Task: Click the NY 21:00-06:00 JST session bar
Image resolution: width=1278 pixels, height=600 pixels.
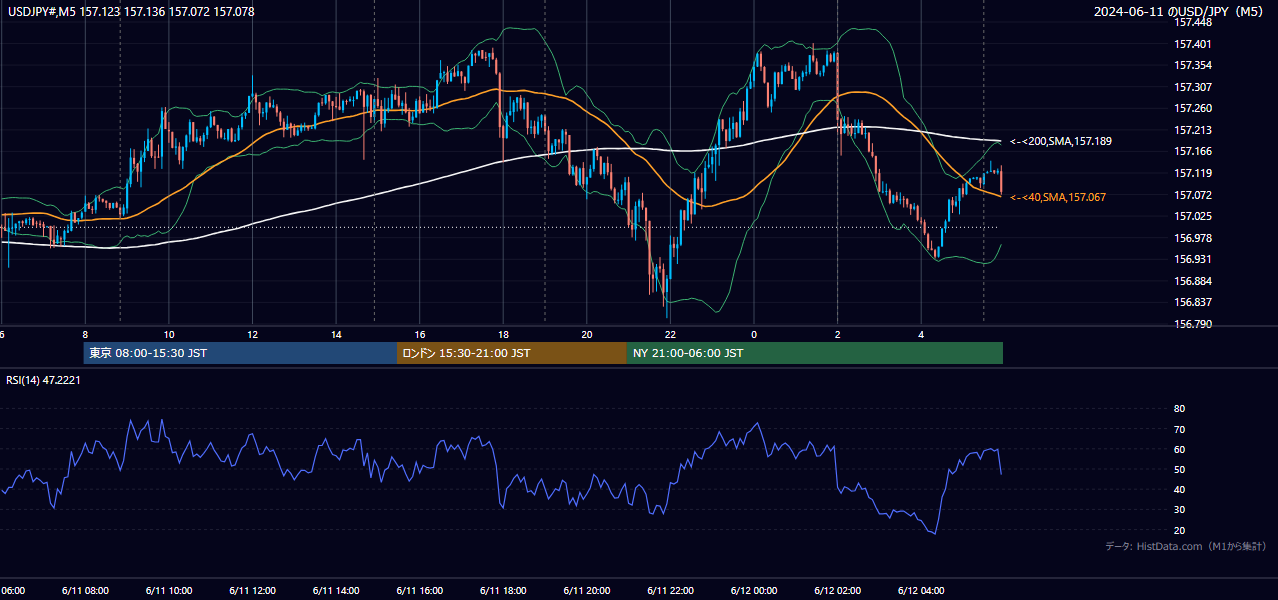Action: [x=815, y=353]
